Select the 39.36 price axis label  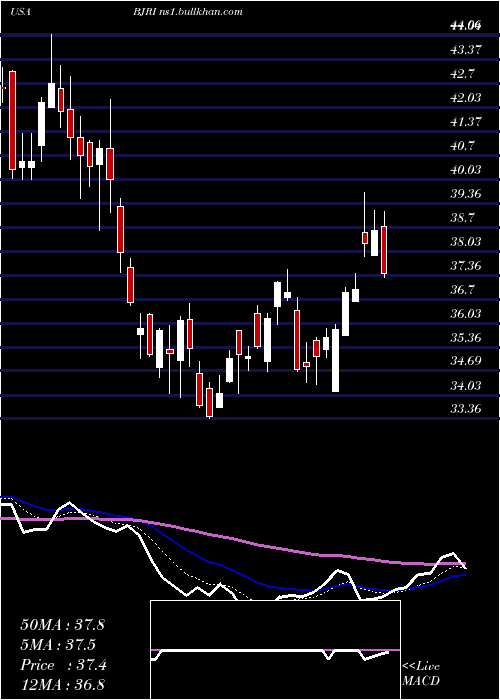coord(466,194)
